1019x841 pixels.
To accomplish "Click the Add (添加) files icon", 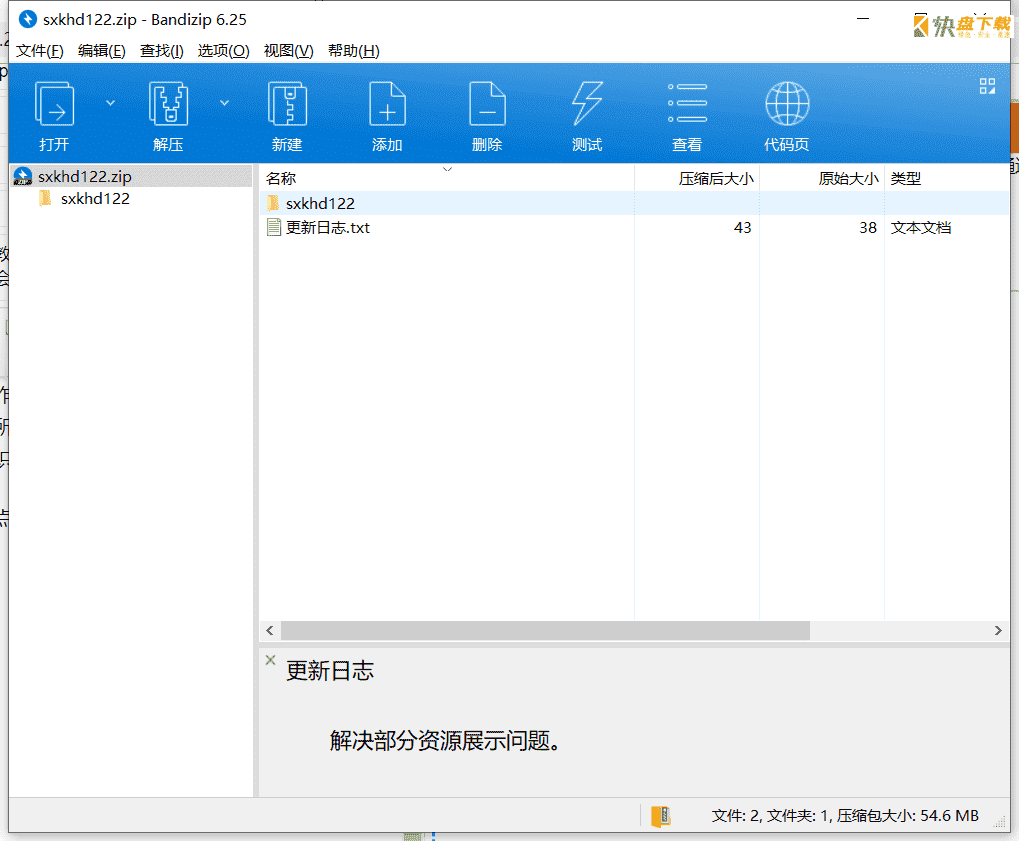I will (387, 104).
